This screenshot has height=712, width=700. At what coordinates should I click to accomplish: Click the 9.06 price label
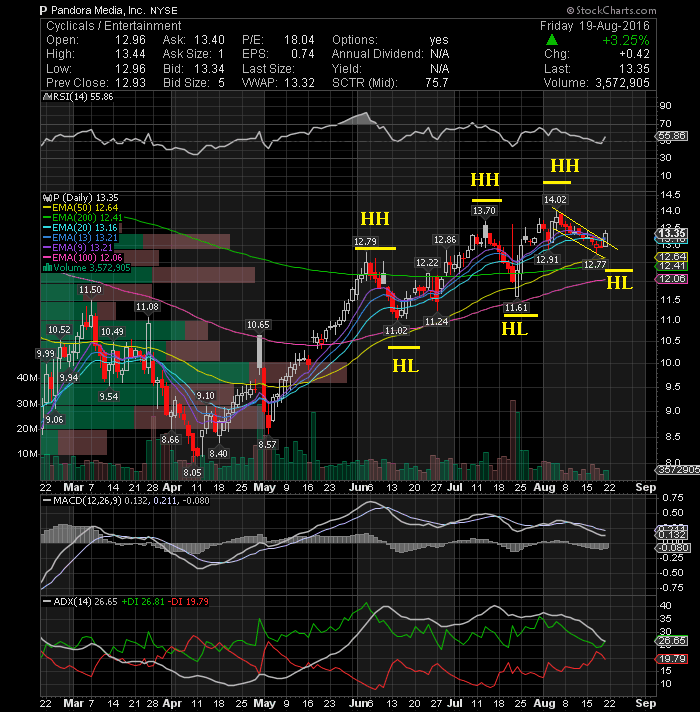click(x=54, y=420)
